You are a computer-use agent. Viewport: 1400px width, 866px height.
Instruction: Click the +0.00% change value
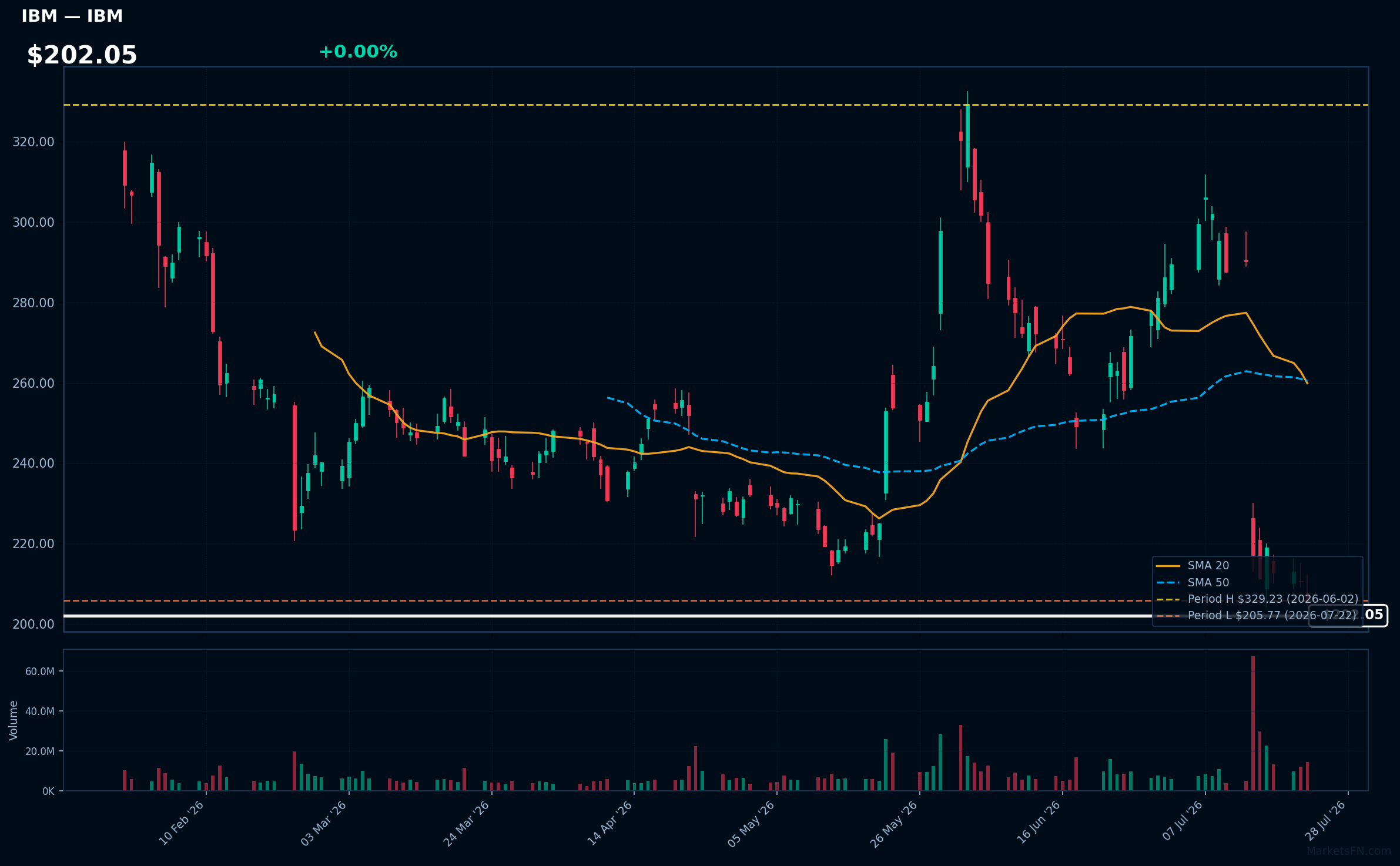click(358, 52)
